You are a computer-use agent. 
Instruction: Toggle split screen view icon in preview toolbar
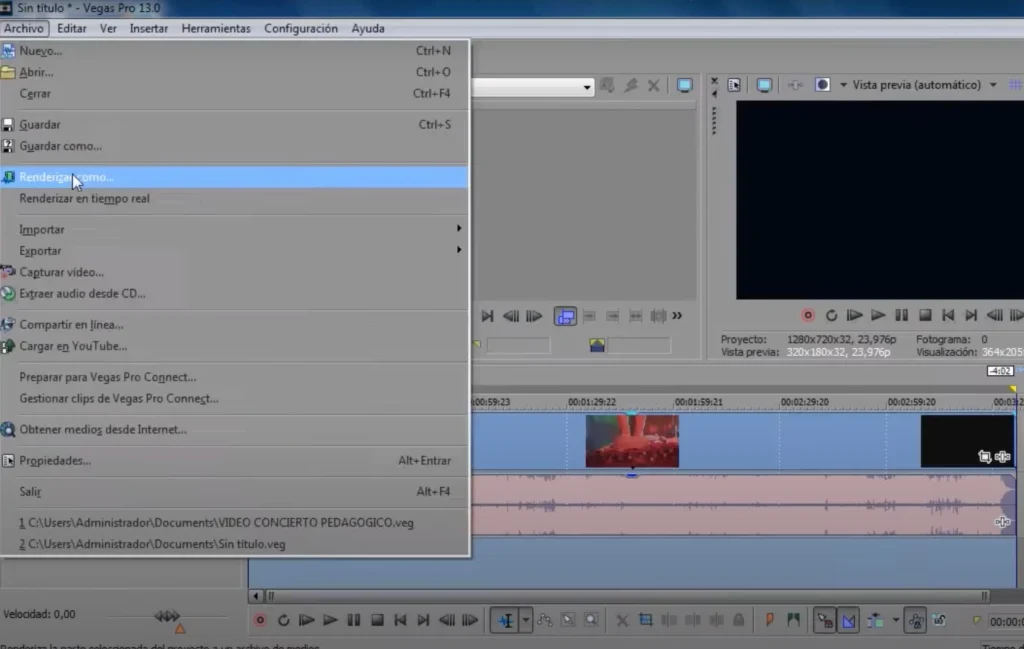point(822,85)
